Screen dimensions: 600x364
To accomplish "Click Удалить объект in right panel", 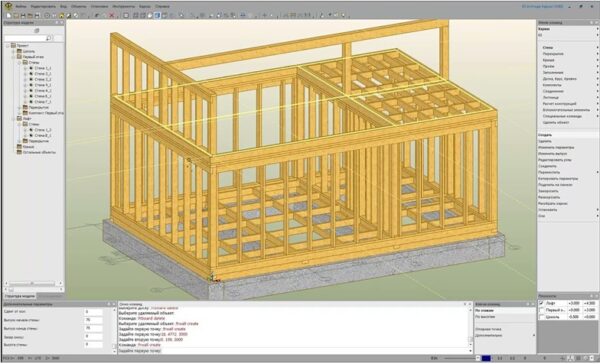I will (556, 122).
